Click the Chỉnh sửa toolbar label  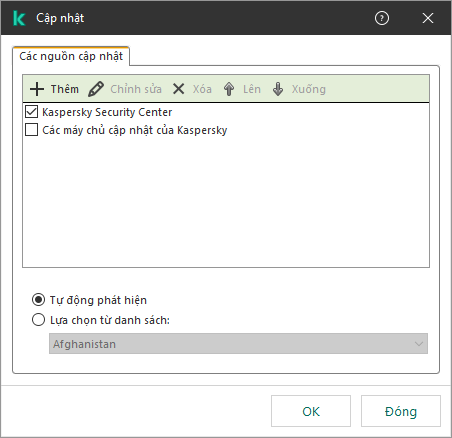(136, 89)
